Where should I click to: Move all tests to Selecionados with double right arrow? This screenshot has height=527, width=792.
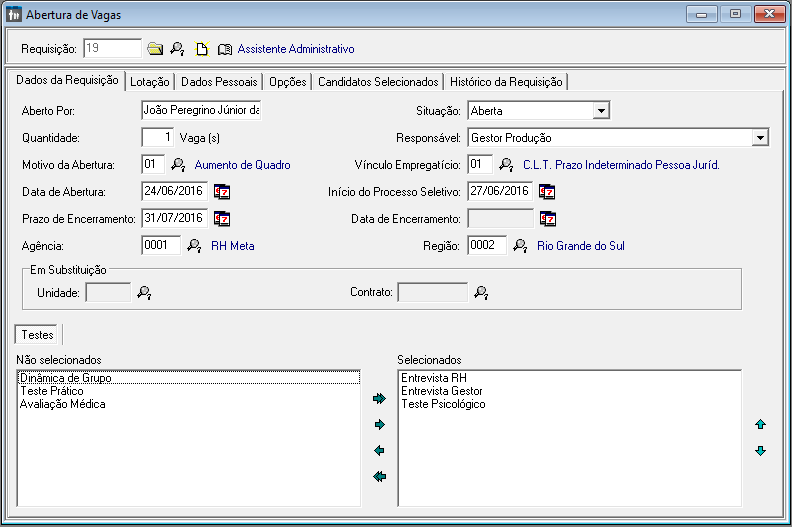coord(379,399)
